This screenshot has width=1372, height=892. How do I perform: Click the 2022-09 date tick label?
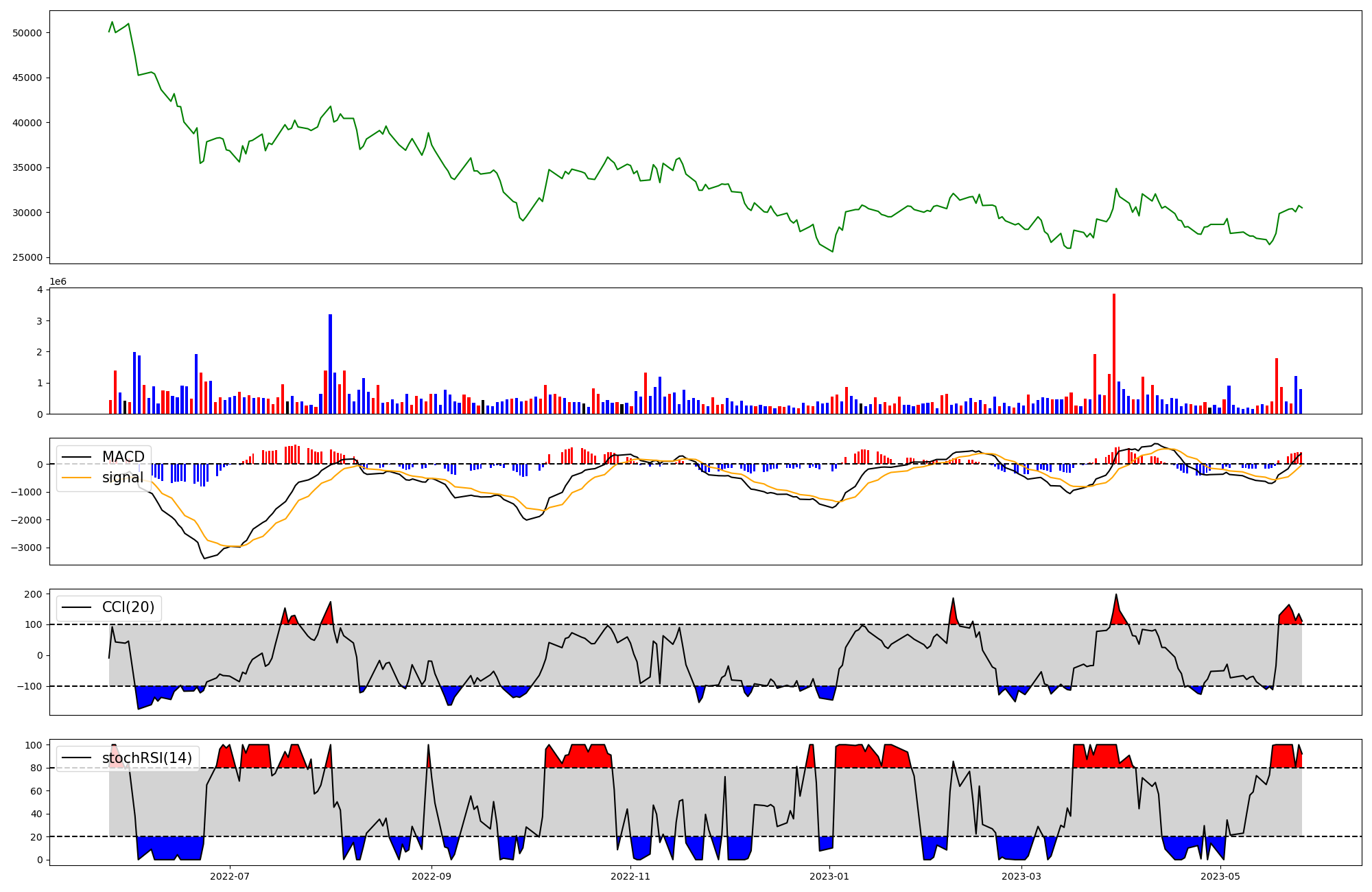point(431,876)
